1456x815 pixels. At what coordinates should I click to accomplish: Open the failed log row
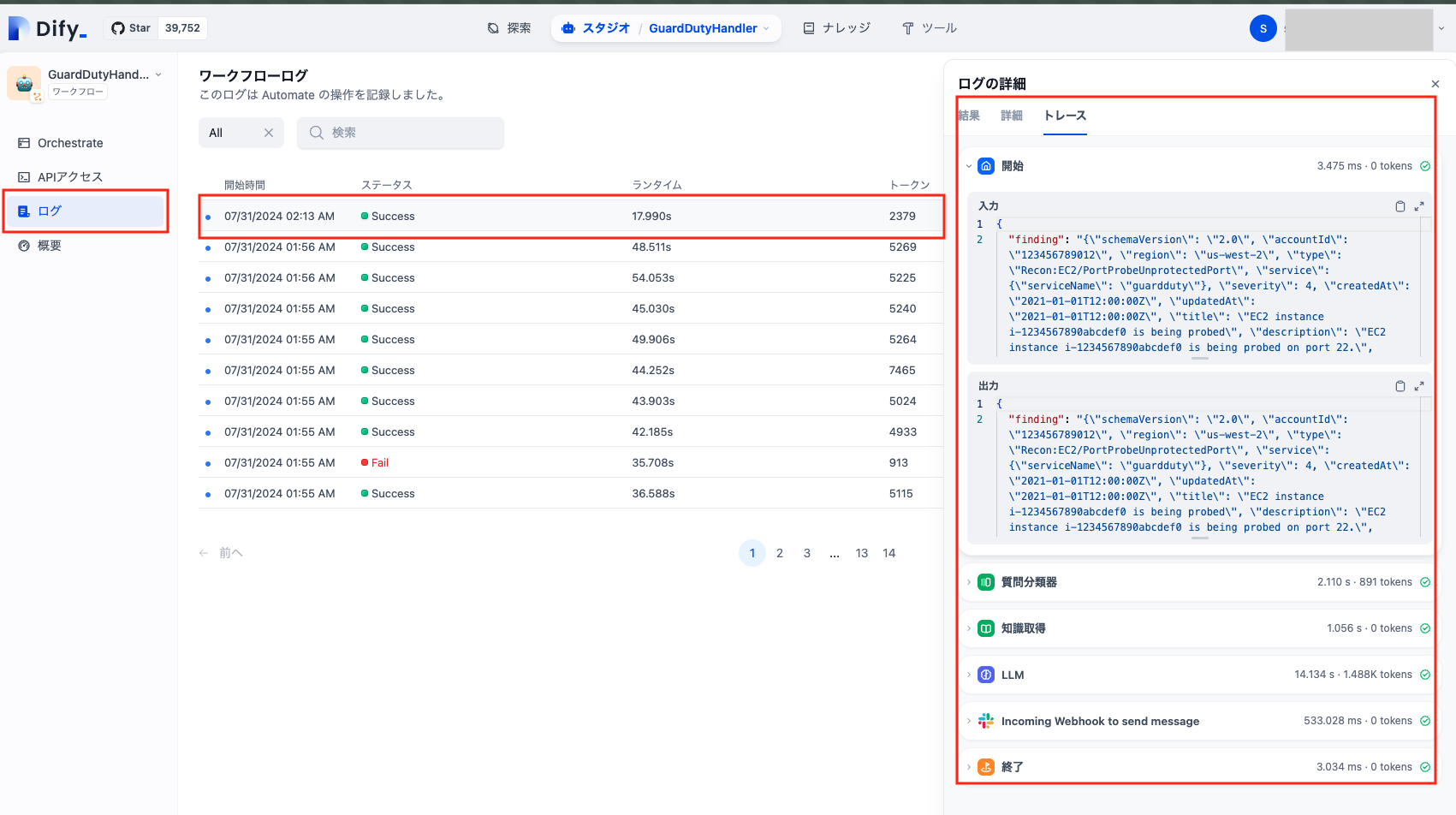571,463
